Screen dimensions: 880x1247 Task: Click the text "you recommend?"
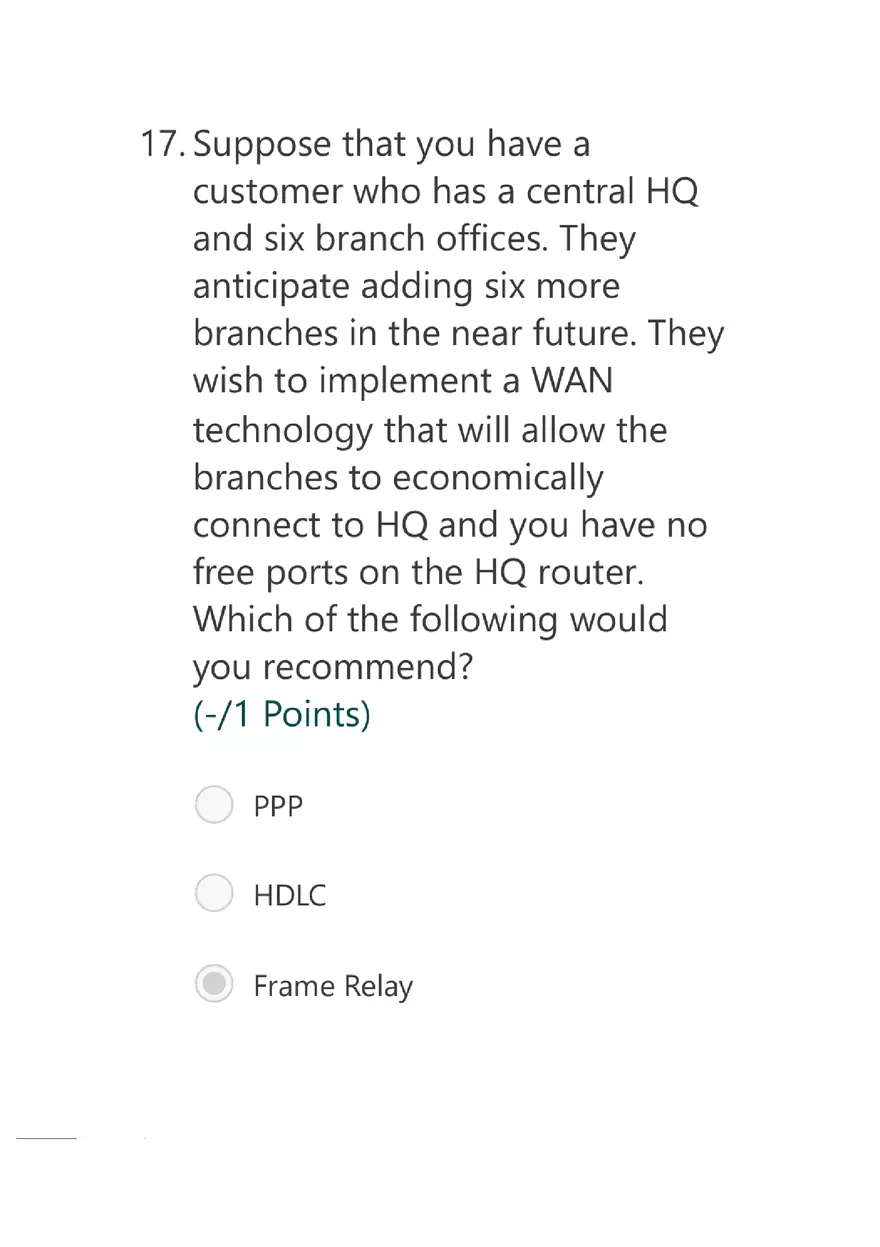click(x=332, y=668)
